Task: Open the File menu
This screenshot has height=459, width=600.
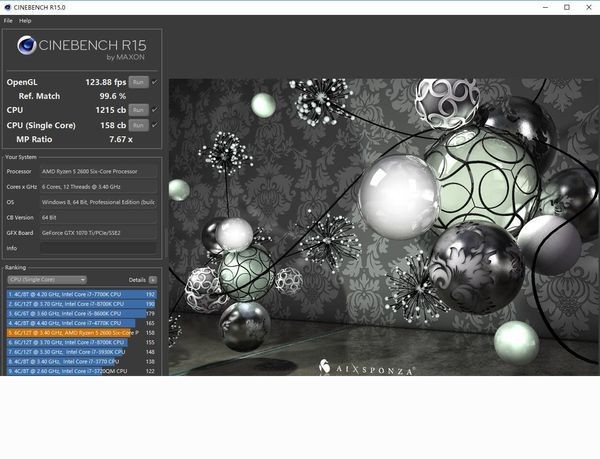Action: point(8,21)
